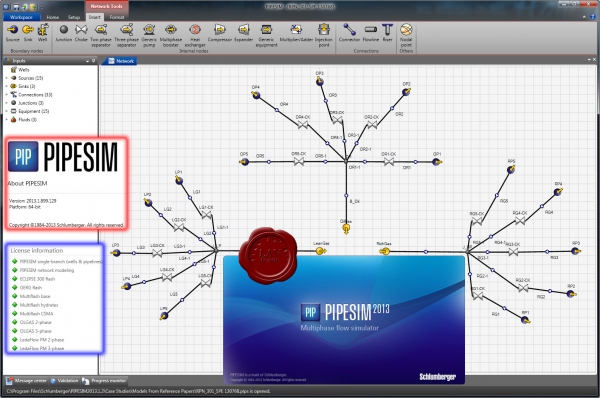This screenshot has width=600, height=398.
Task: Open the Workspace tab
Action: click(21, 17)
